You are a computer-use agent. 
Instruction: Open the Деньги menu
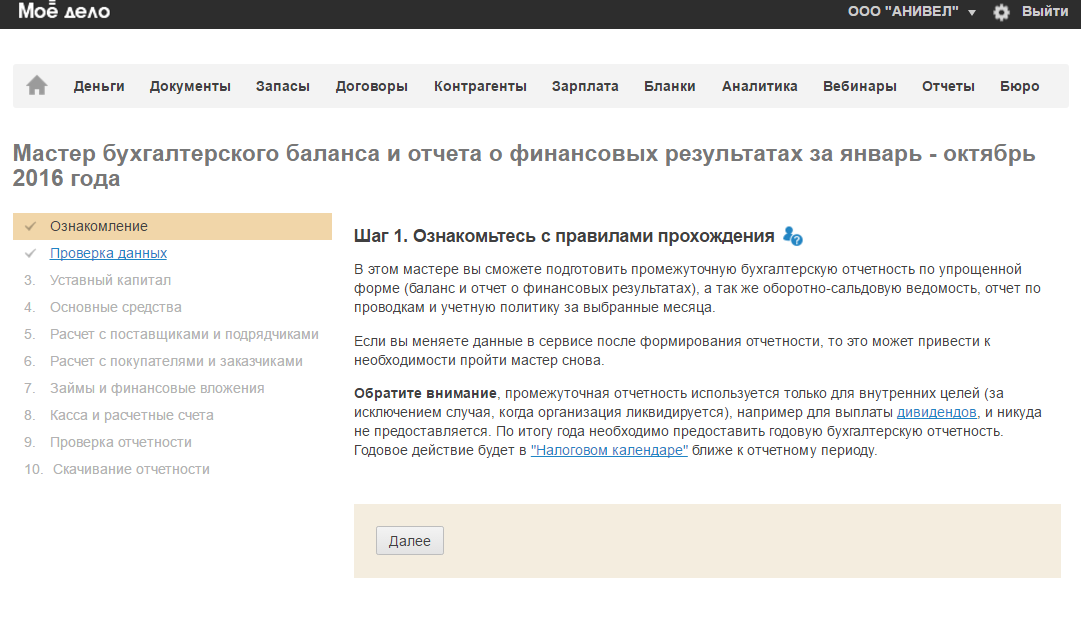99,86
